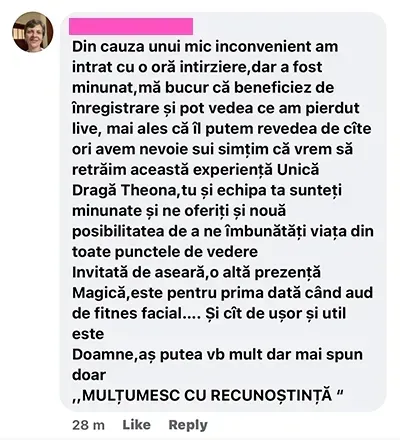Click the phrase 'MULȚUMESC CU RECUNOȘTINȚĂ'
The width and height of the screenshot is (400, 442).
click(x=207, y=395)
